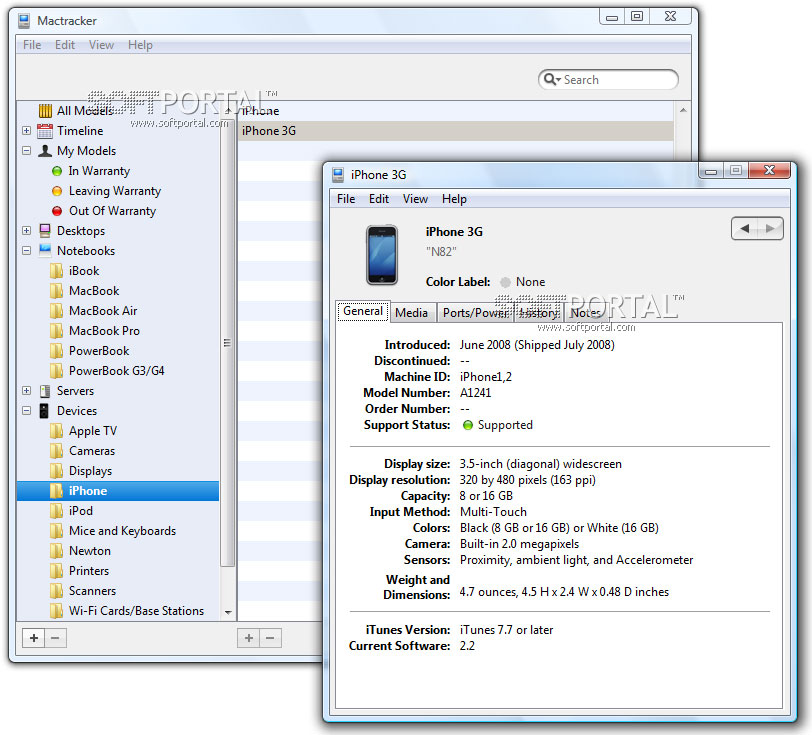812x735 pixels.
Task: Select iPhone 3G row in list
Action: [x=456, y=131]
